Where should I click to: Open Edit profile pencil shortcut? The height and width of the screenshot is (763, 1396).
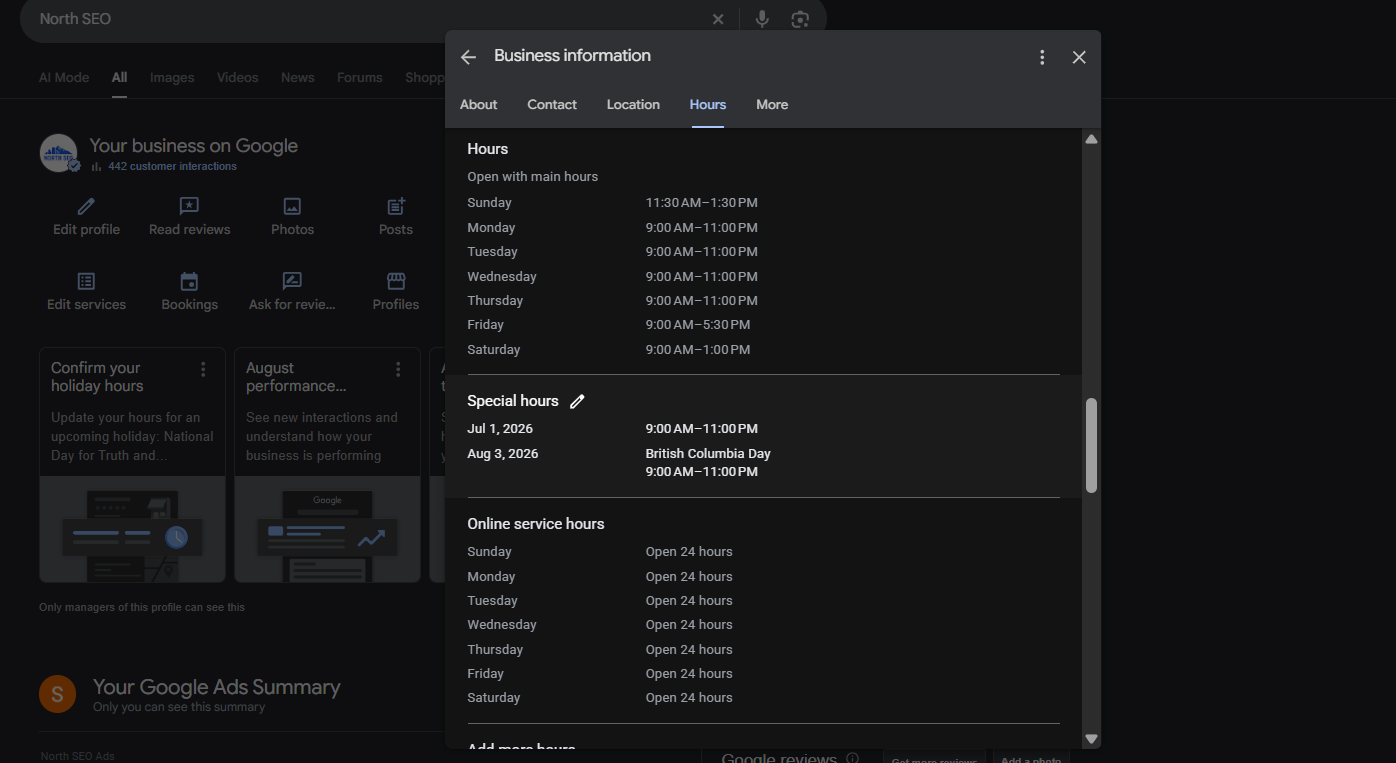[x=86, y=216]
